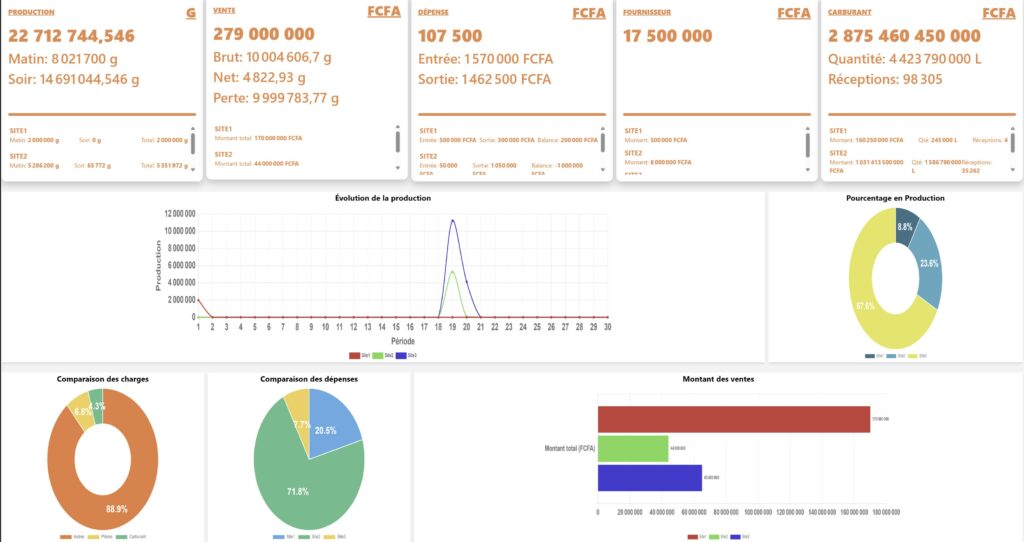Screen dimensions: 1024x542
Task: Click the G unit label on the PRODUCTION card
Action: point(190,13)
